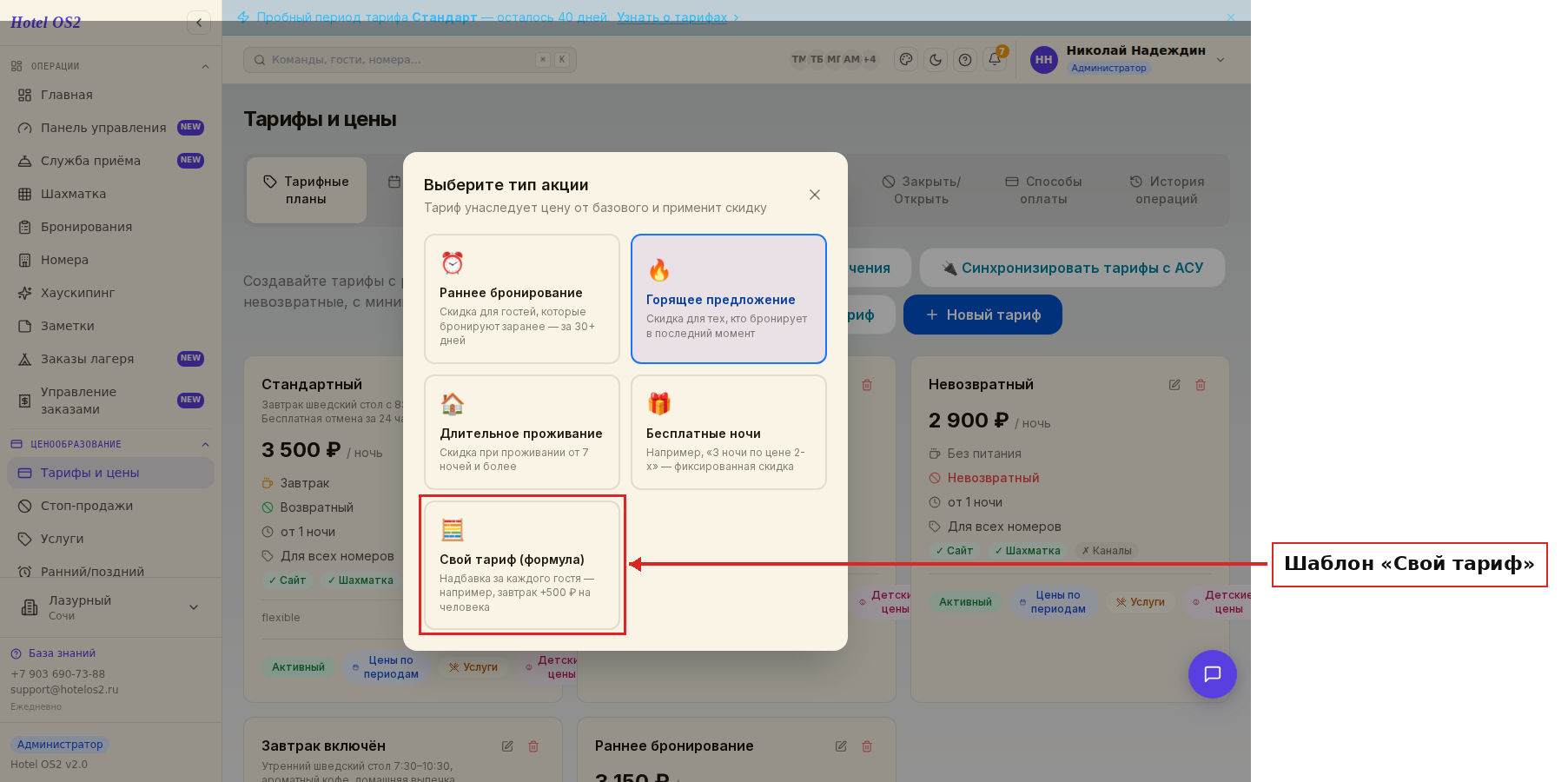Switch to the Тарифные планы tab
This screenshot has height=782, width=1568.
click(x=307, y=190)
